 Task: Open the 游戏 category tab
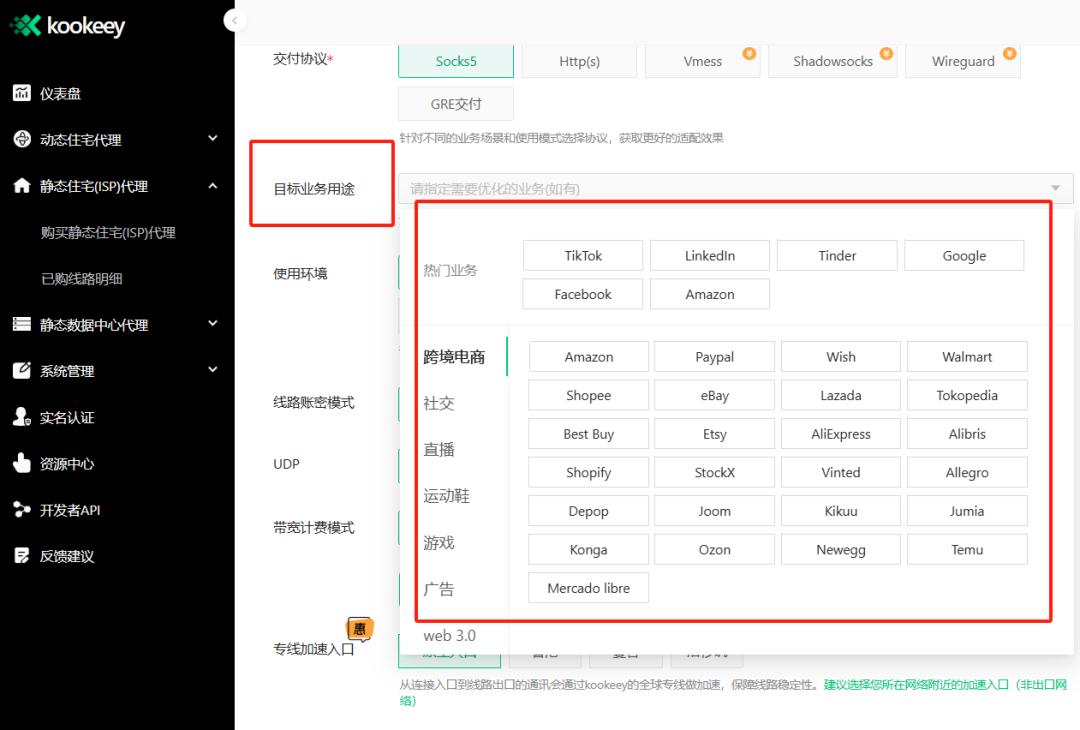click(x=439, y=543)
